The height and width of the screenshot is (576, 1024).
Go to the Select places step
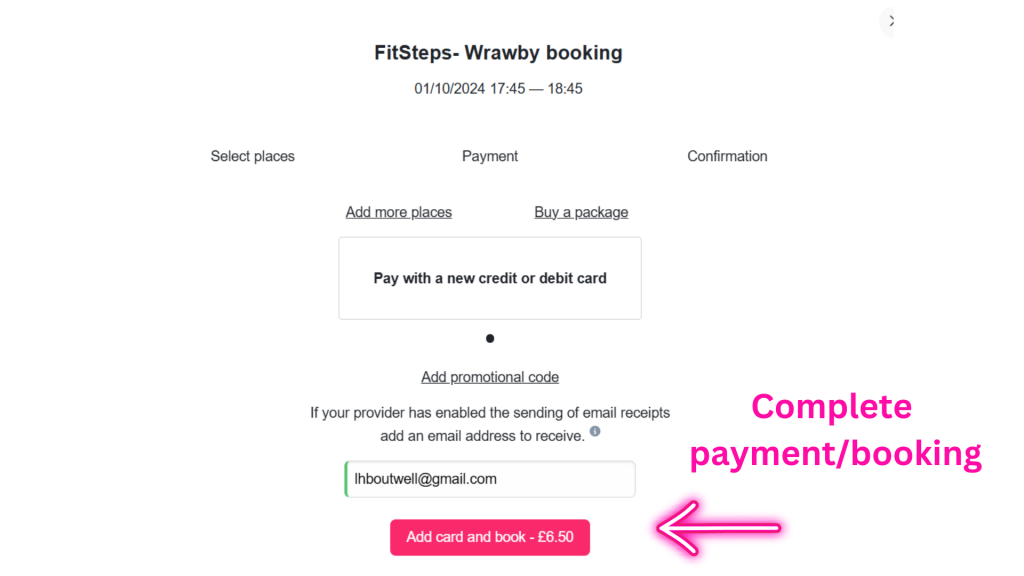[253, 156]
